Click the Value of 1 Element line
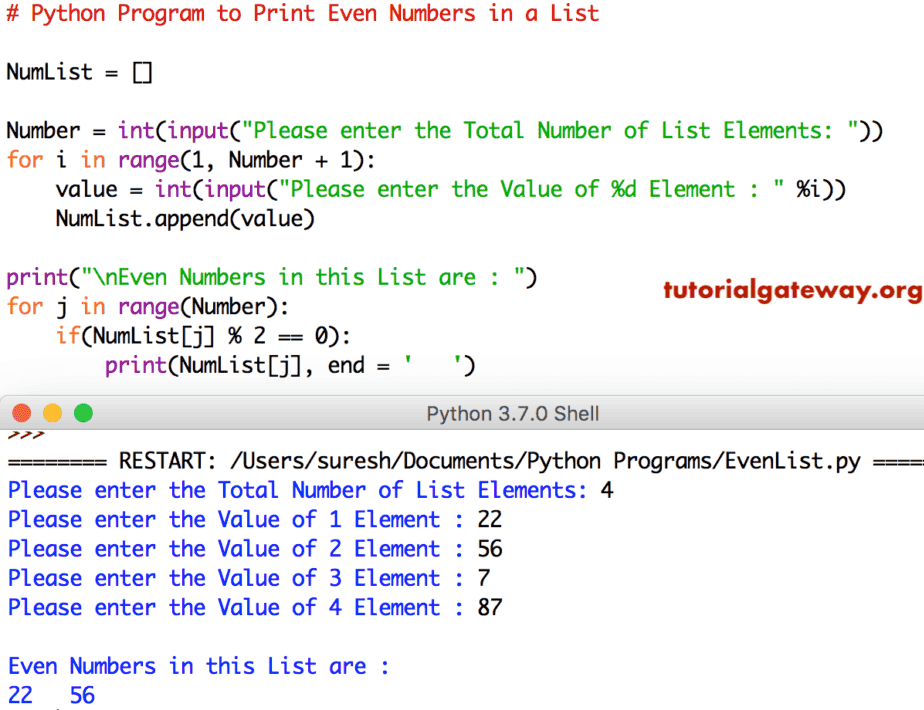 250,519
